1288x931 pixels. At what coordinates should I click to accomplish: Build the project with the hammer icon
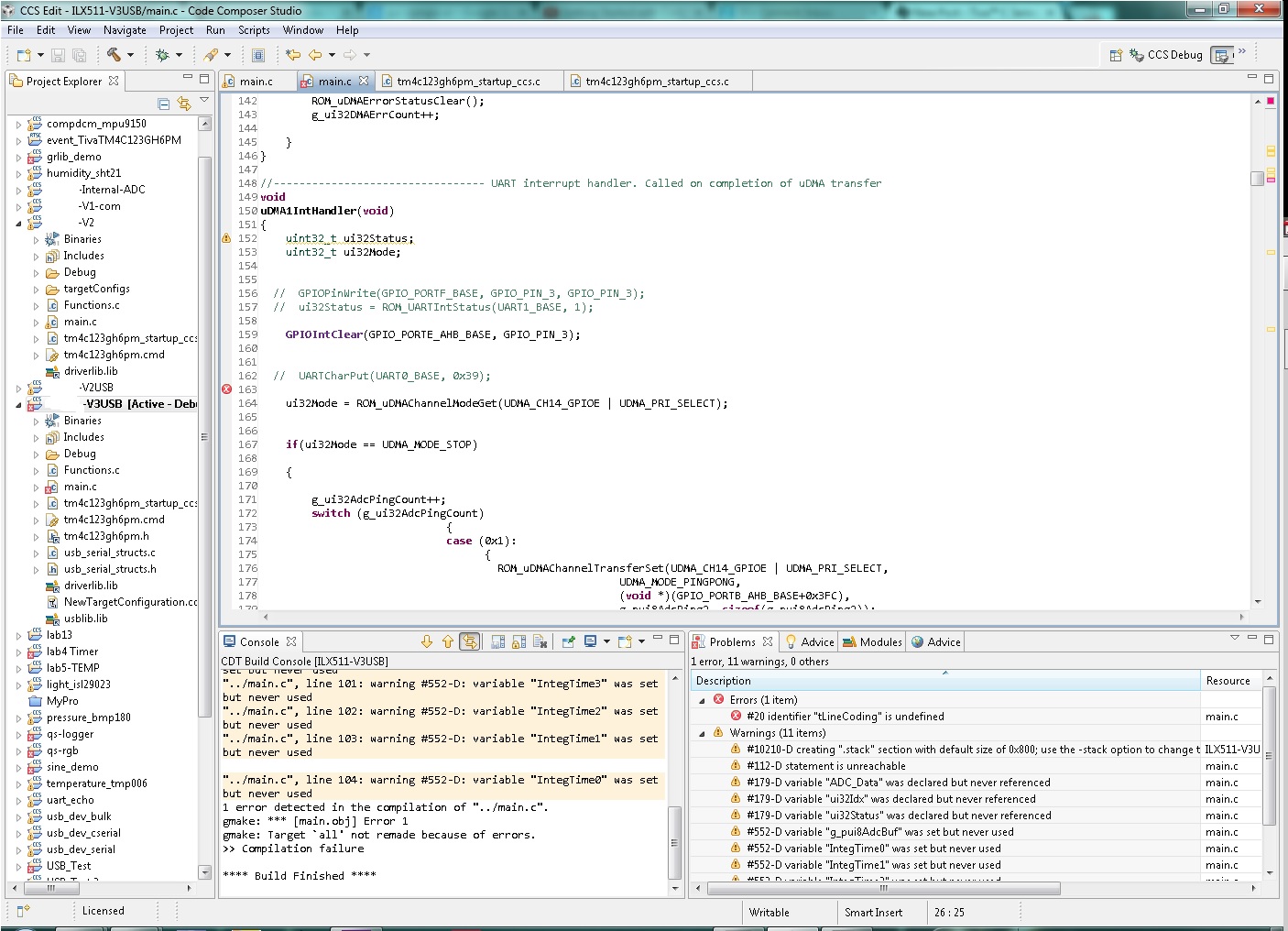pyautogui.click(x=114, y=55)
